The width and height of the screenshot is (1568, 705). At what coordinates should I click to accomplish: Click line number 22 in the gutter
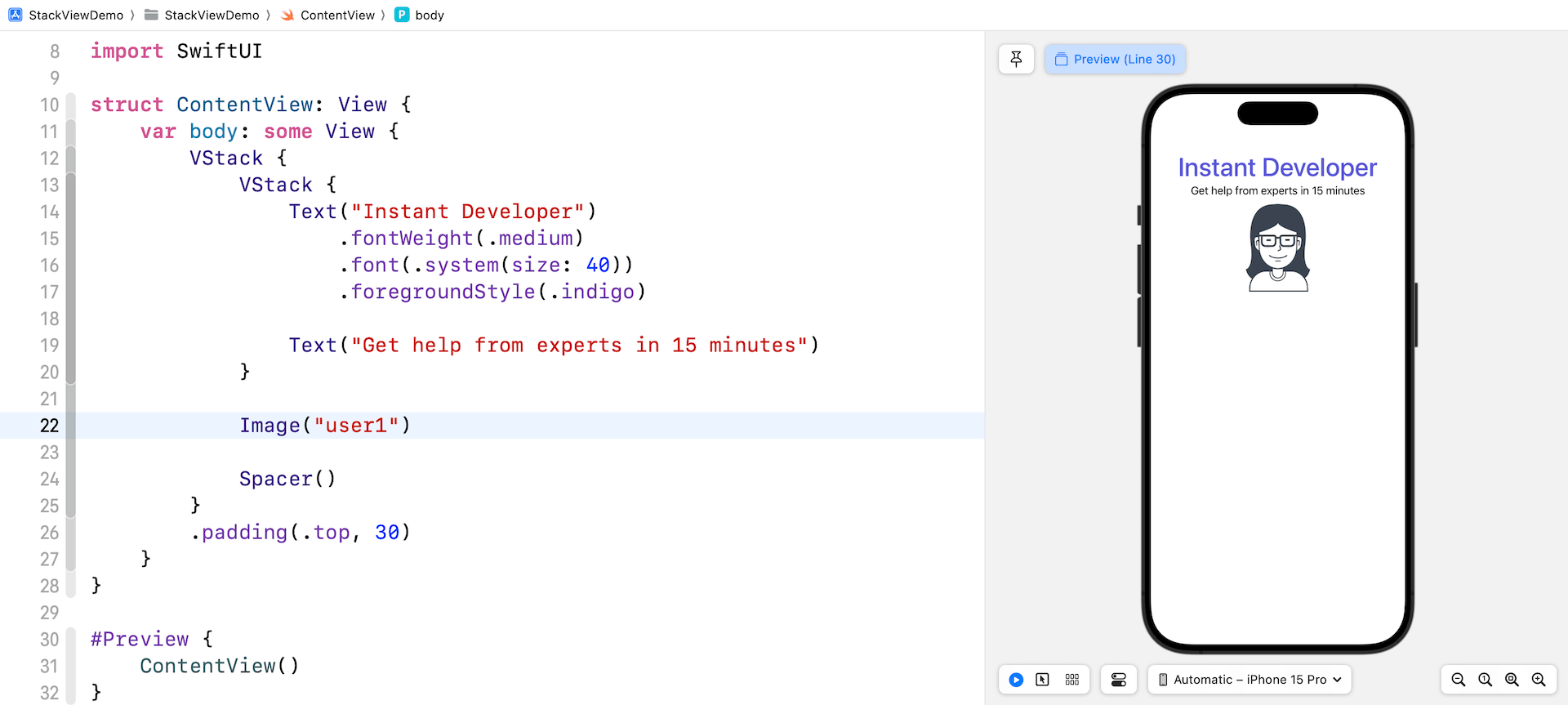point(49,426)
